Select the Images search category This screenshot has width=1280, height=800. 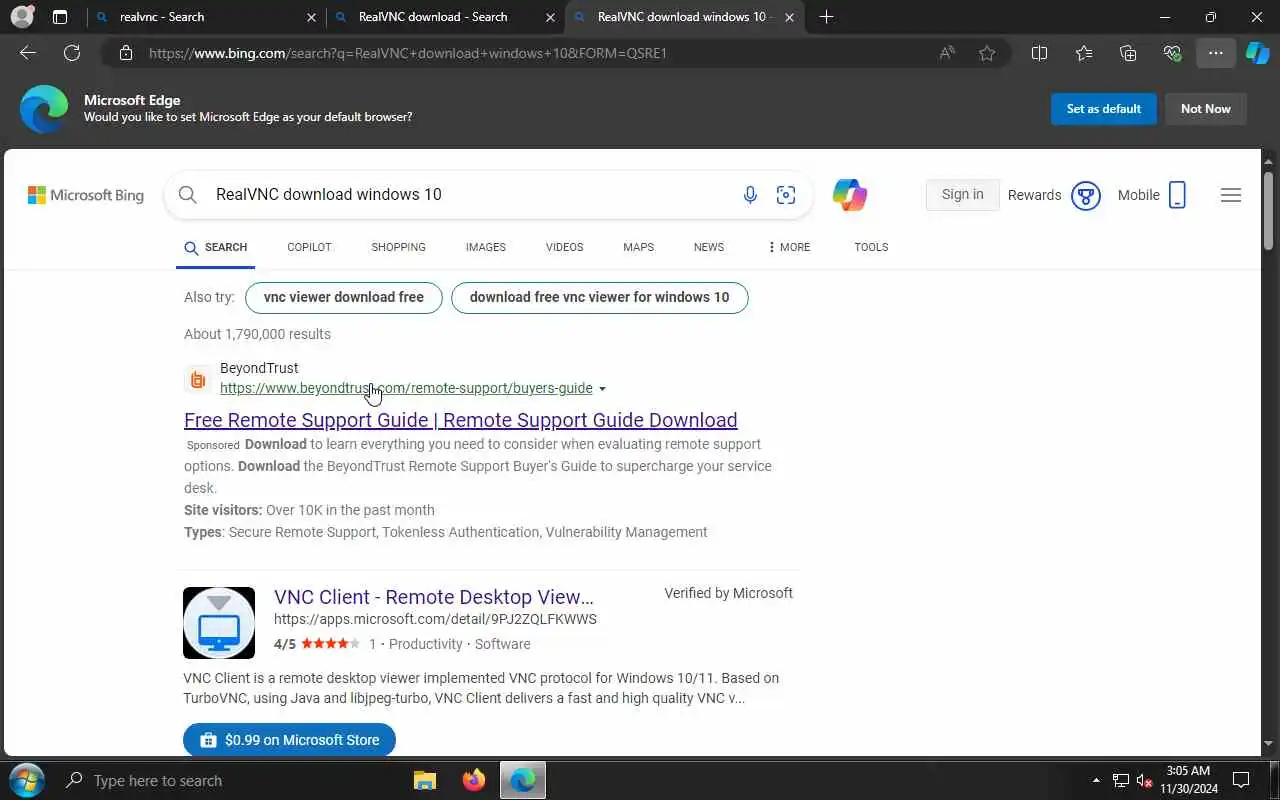tap(485, 247)
